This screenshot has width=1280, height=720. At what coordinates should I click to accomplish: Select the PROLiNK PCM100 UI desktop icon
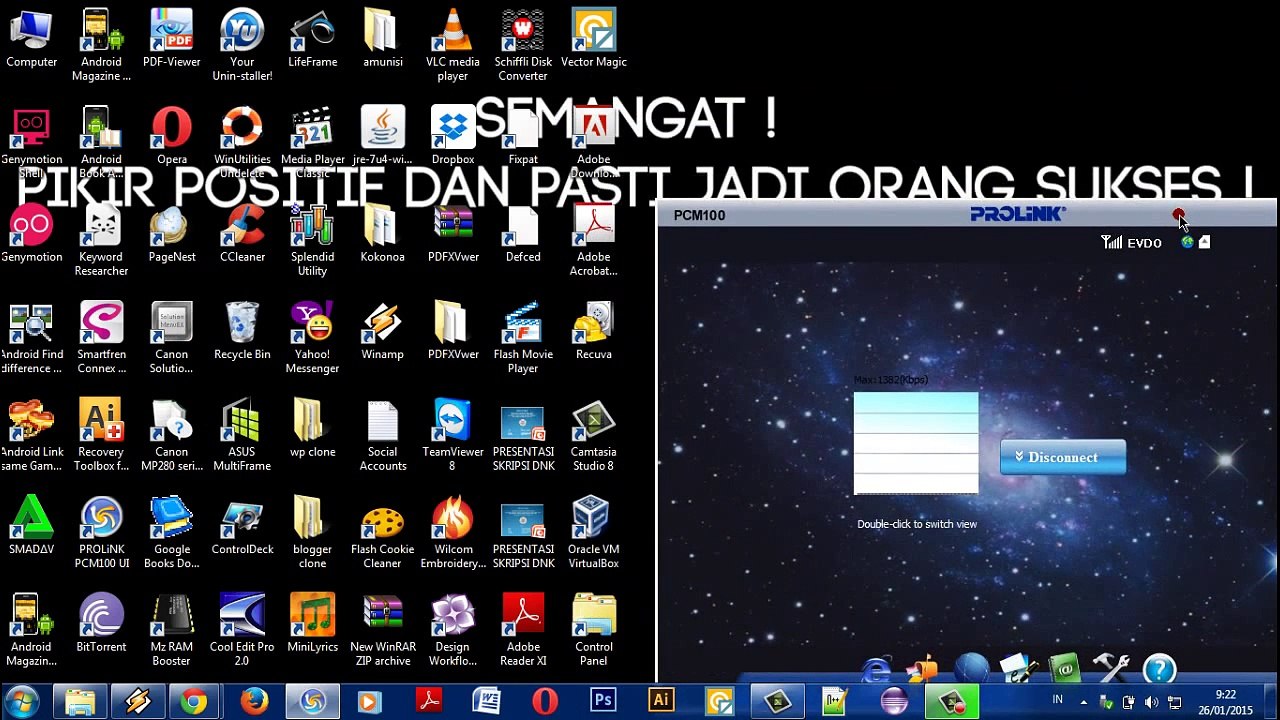102,534
